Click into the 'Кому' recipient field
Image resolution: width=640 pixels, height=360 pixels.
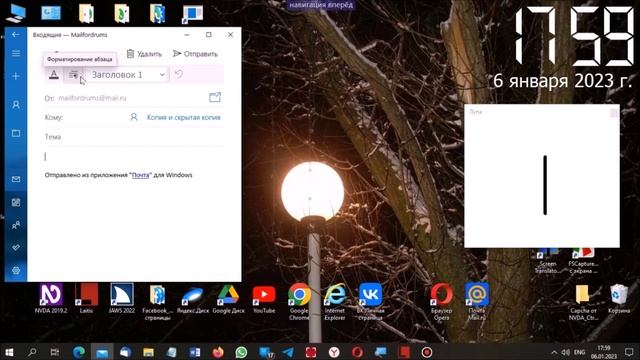96,118
